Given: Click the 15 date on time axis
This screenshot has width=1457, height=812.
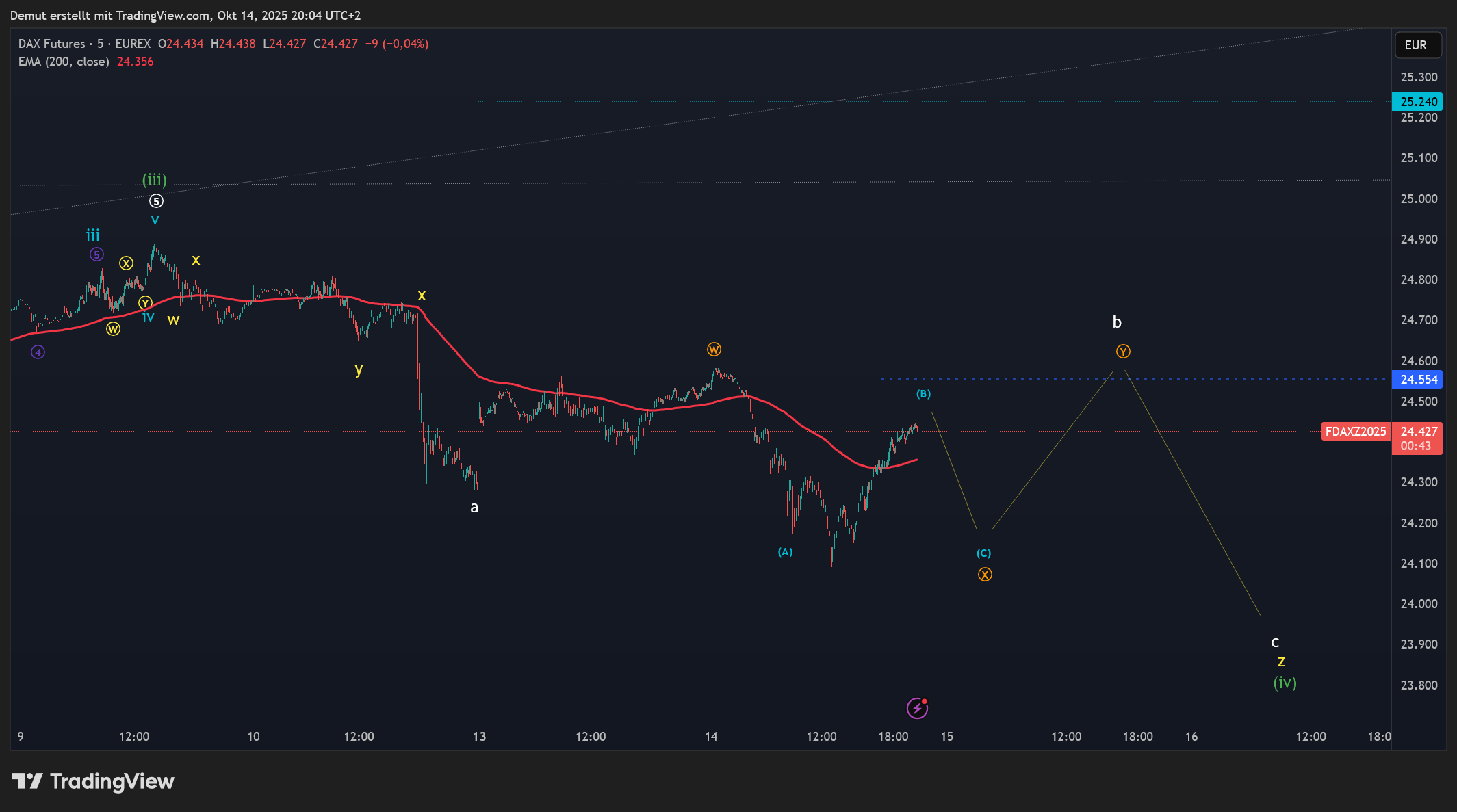Looking at the screenshot, I should pos(946,737).
